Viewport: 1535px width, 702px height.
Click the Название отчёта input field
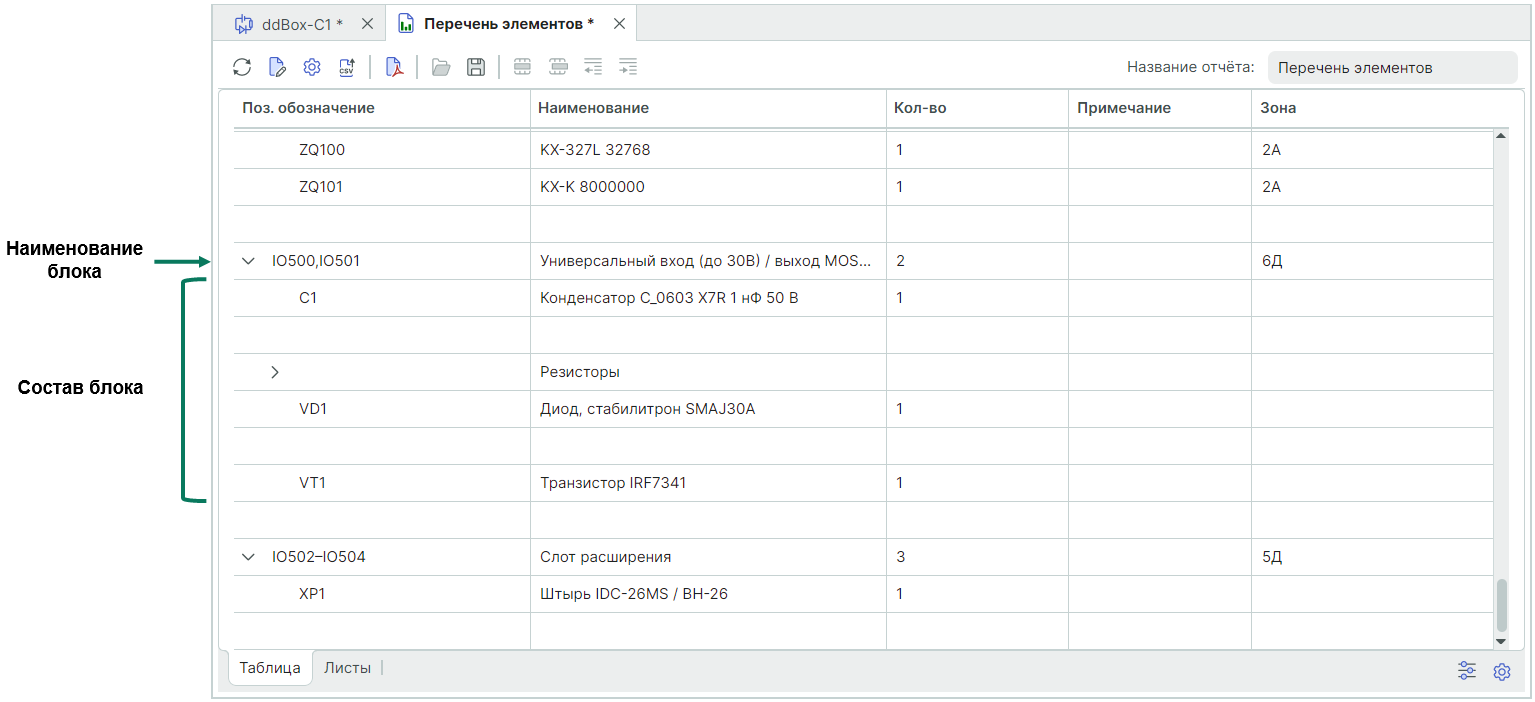tap(1391, 68)
